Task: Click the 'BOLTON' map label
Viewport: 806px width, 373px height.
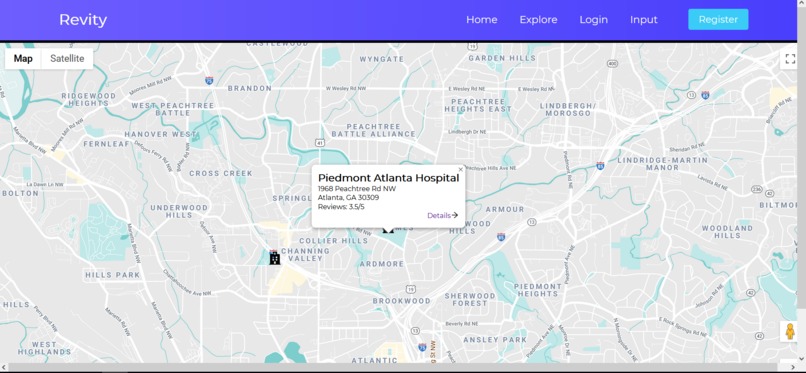Action: click(x=21, y=193)
